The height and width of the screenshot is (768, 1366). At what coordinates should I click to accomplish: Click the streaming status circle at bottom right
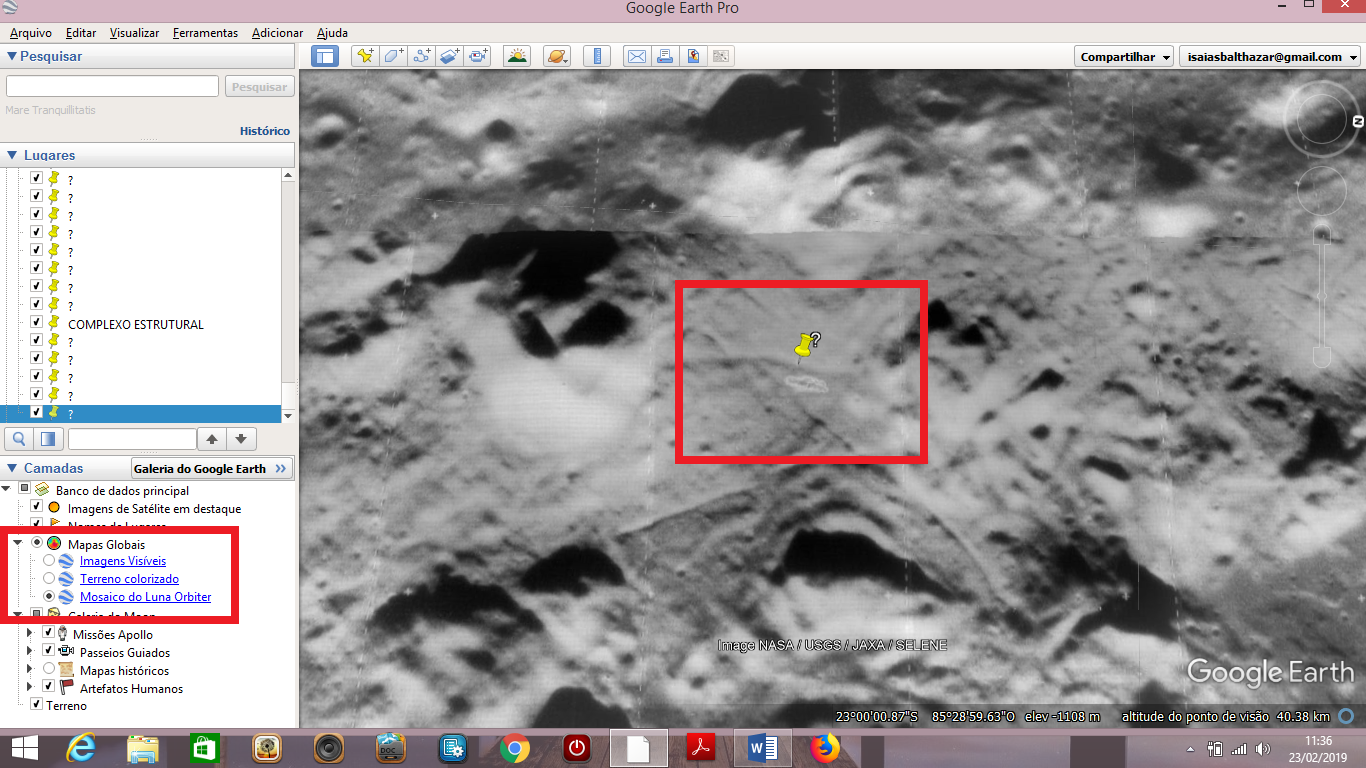click(x=1347, y=716)
